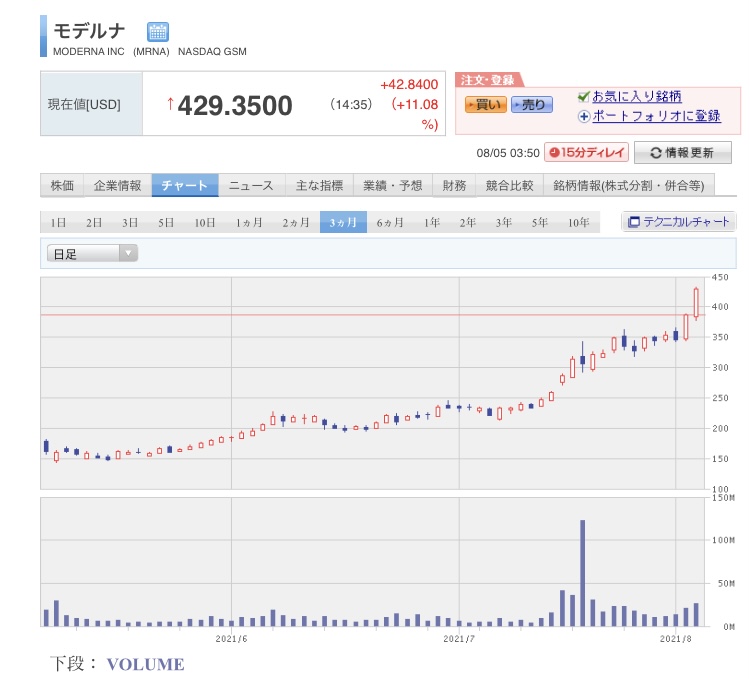Open the 財務 tab

[454, 186]
